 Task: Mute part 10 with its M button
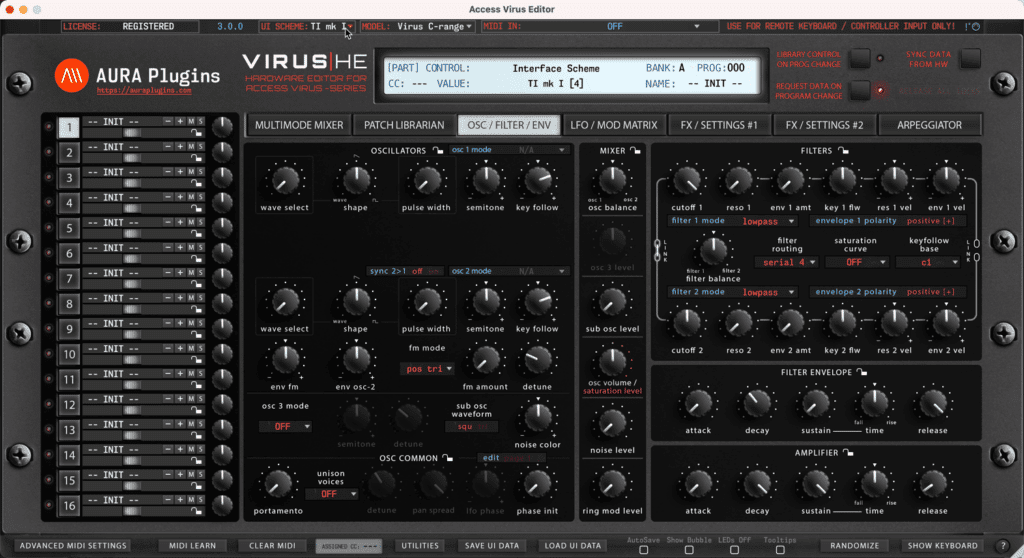191,348
